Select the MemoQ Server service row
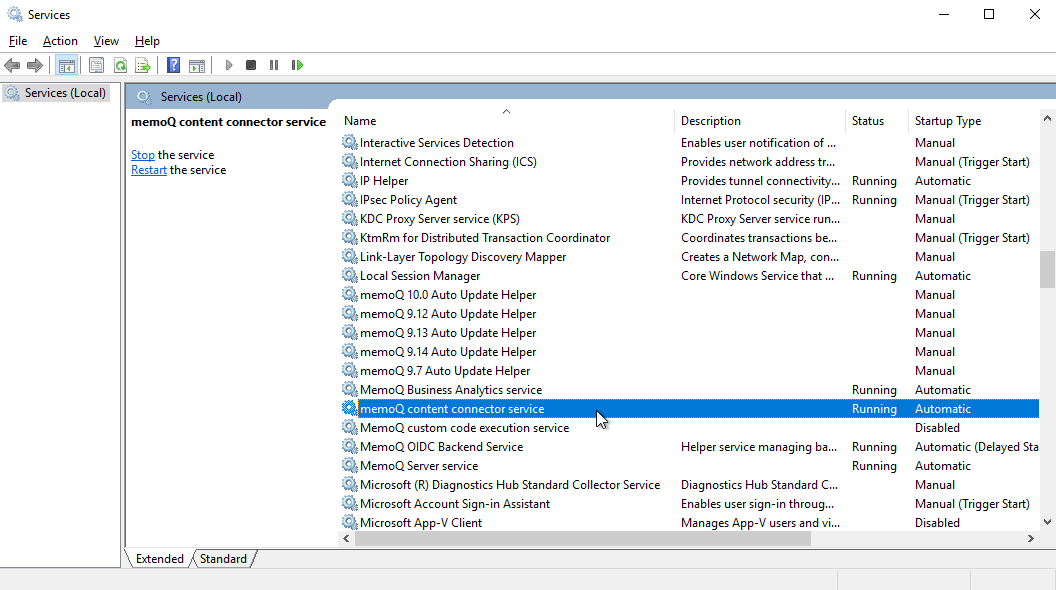 (419, 466)
